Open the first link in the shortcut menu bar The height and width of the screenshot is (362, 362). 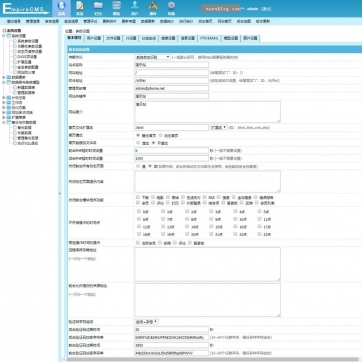13,21
